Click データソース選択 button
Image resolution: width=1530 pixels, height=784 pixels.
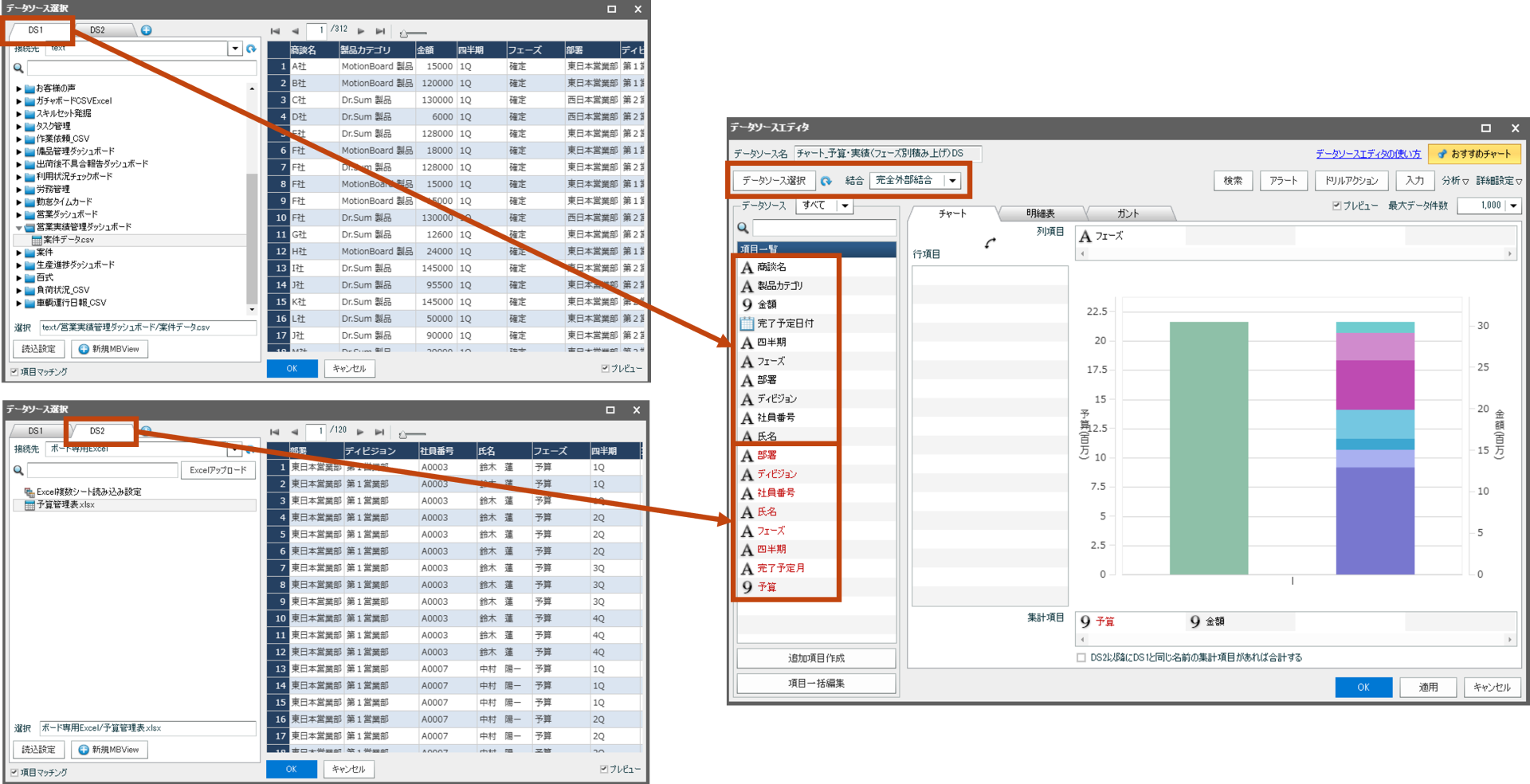[x=775, y=181]
